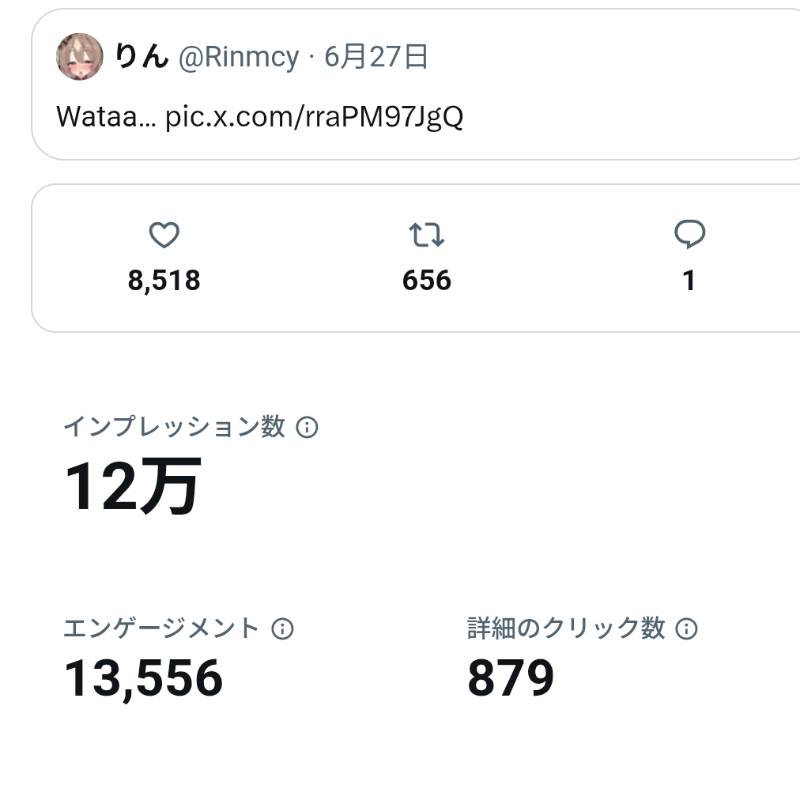Select the 8,518 likes count

[164, 280]
